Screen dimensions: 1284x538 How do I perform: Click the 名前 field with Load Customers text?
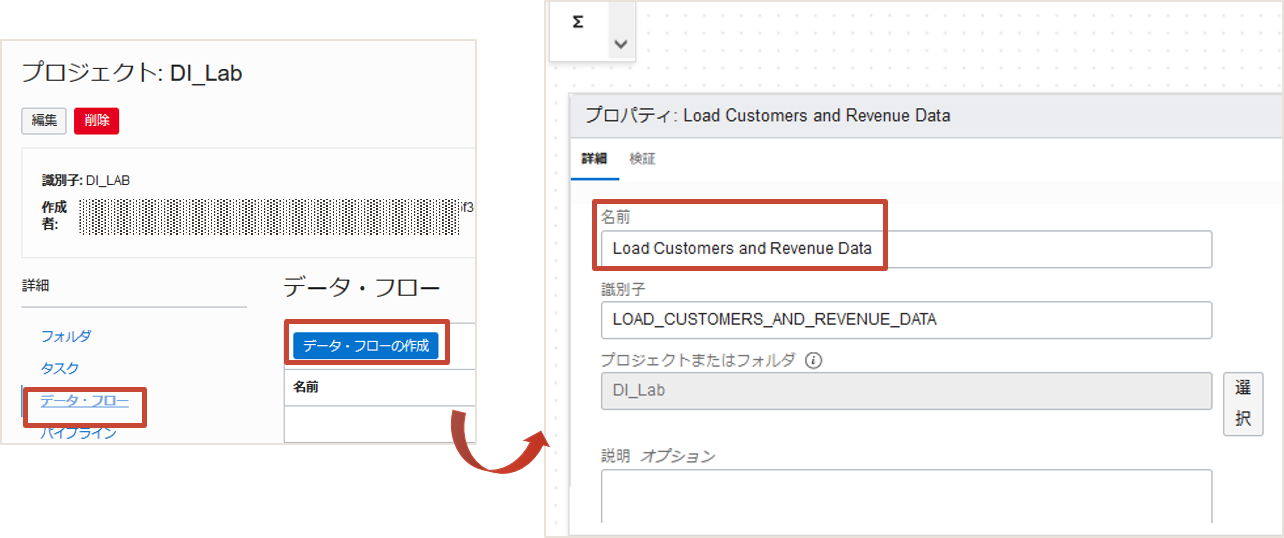(905, 249)
